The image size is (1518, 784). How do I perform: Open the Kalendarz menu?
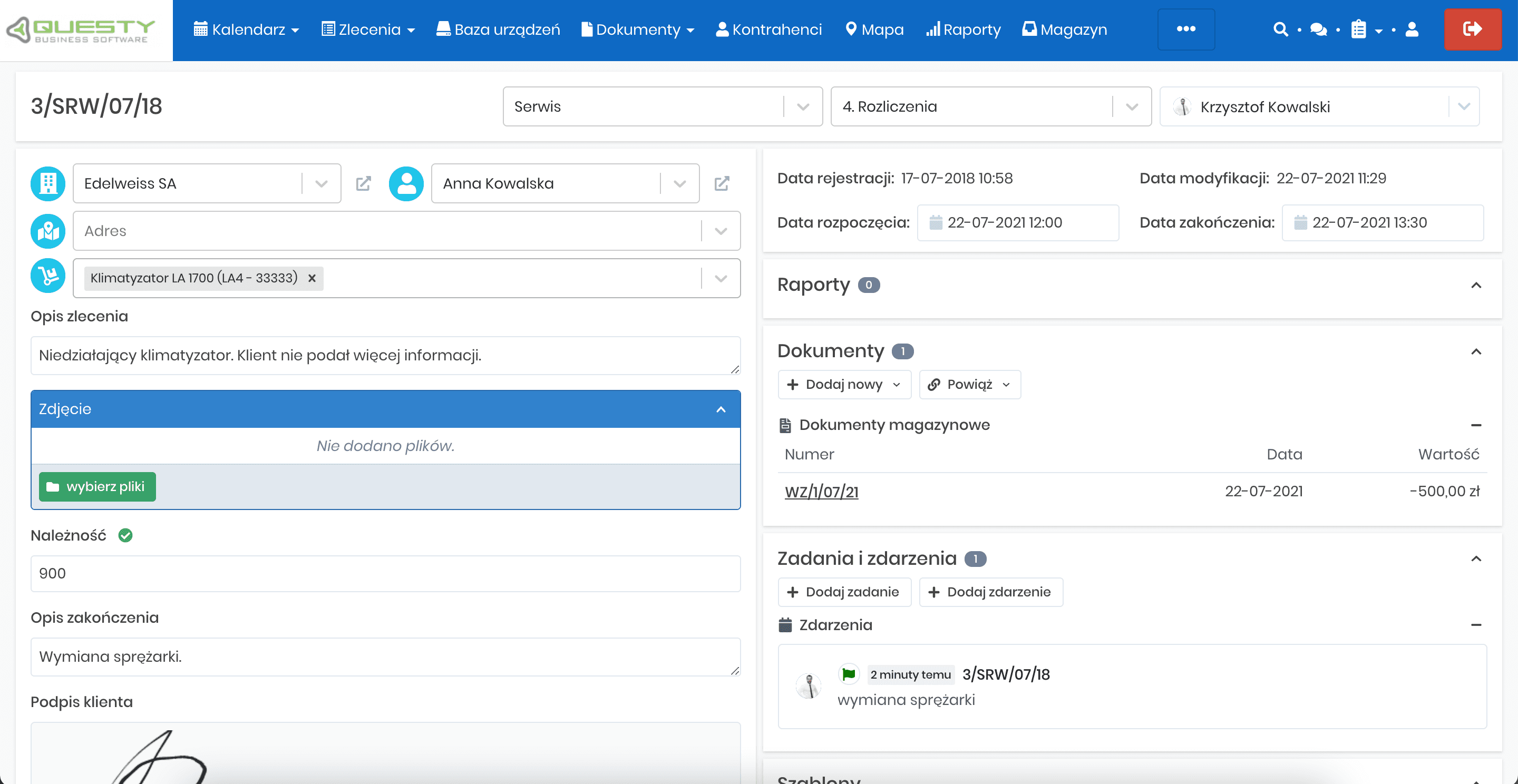(x=246, y=30)
